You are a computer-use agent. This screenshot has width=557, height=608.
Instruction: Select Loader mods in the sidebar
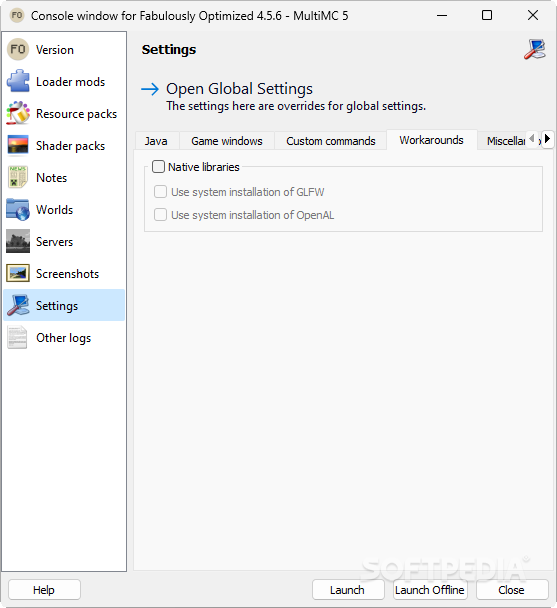64,81
